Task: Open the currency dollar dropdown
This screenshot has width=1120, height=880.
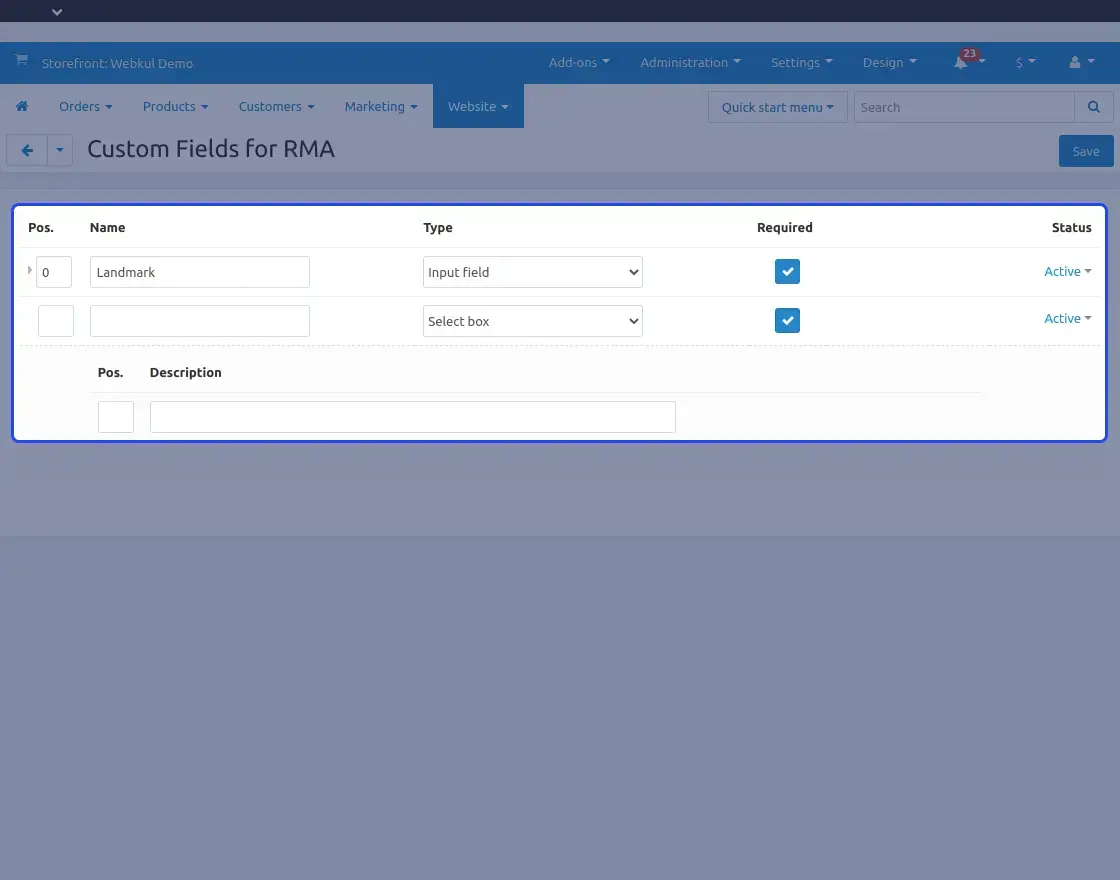Action: [x=1025, y=62]
